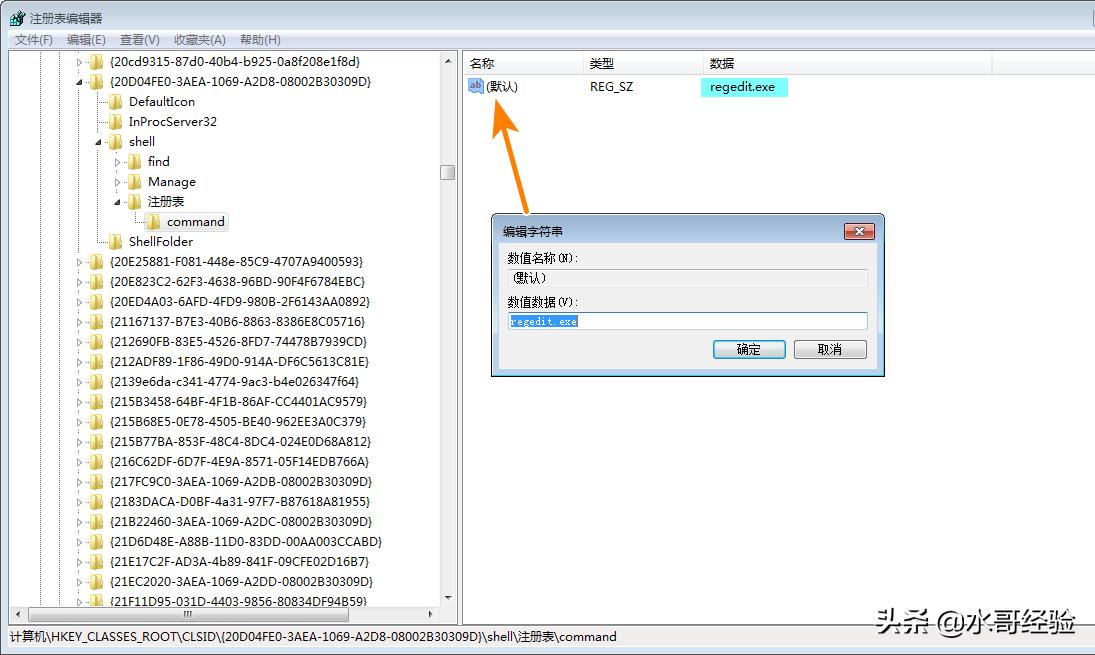Expand the {20cd9315-87d0-40b4-b925-0a8f208e1f8d} key
The image size is (1095, 655).
[79, 62]
